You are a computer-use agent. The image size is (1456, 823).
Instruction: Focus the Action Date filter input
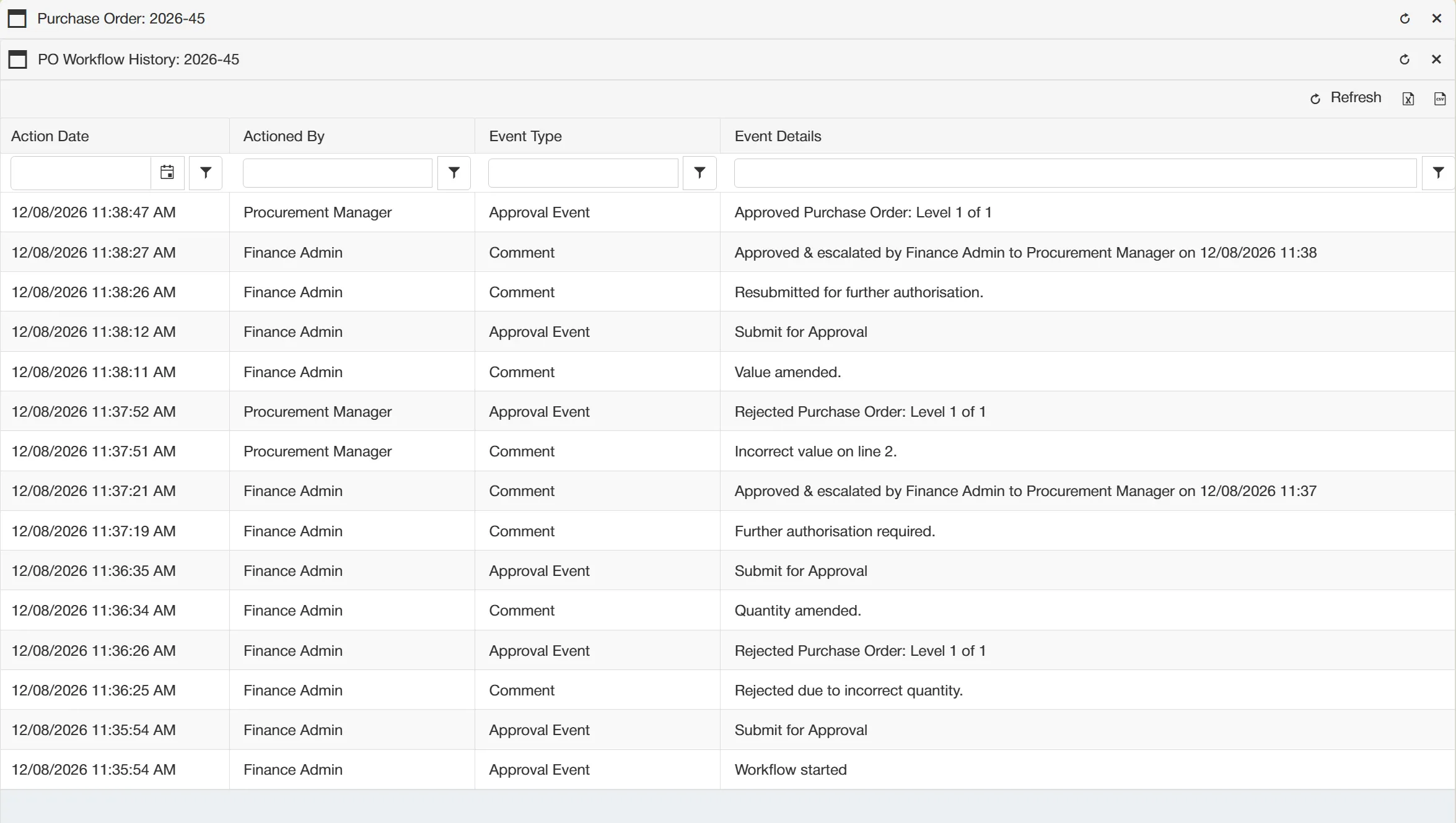coord(81,172)
